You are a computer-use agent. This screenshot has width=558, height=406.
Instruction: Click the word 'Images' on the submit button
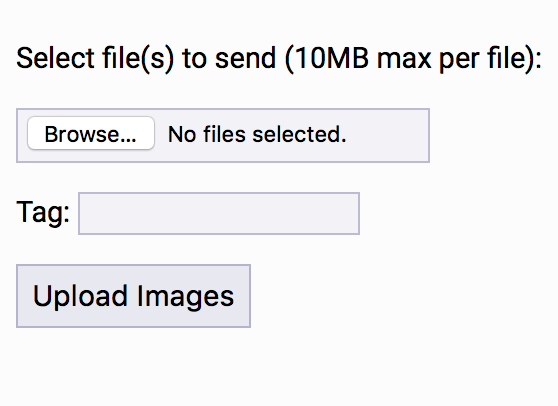tap(185, 296)
